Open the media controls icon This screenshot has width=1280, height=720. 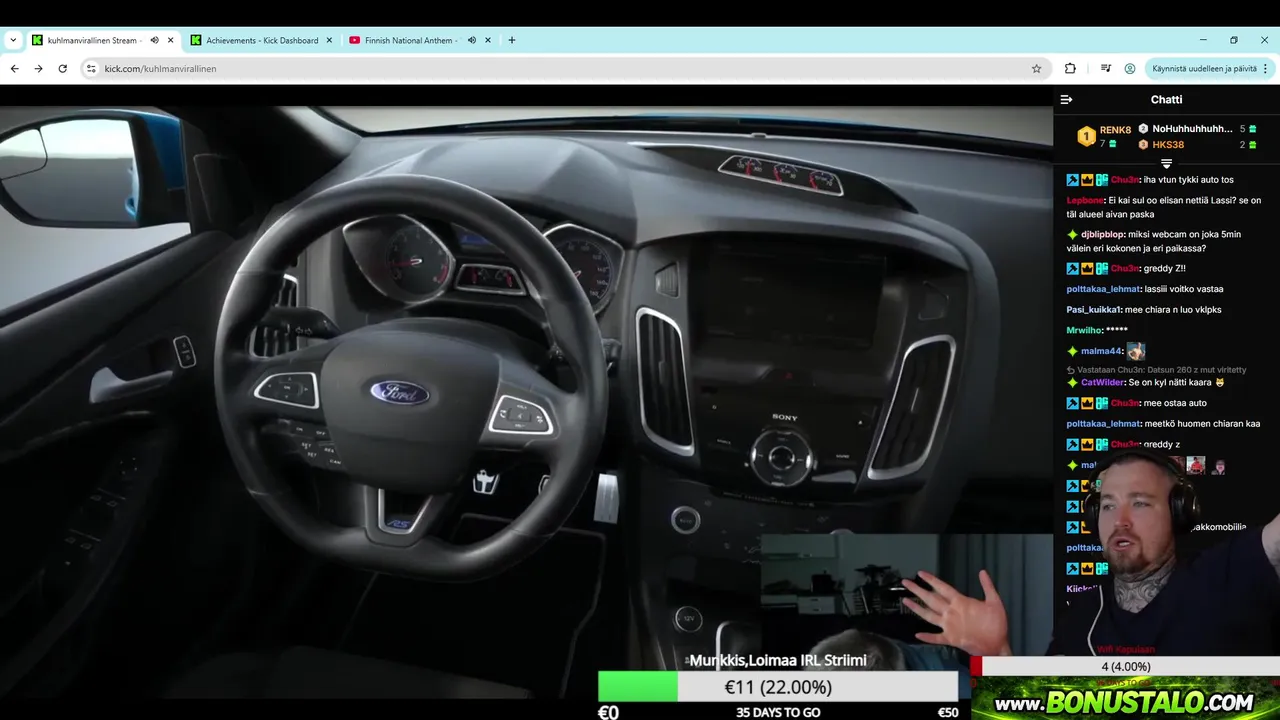point(1106,69)
